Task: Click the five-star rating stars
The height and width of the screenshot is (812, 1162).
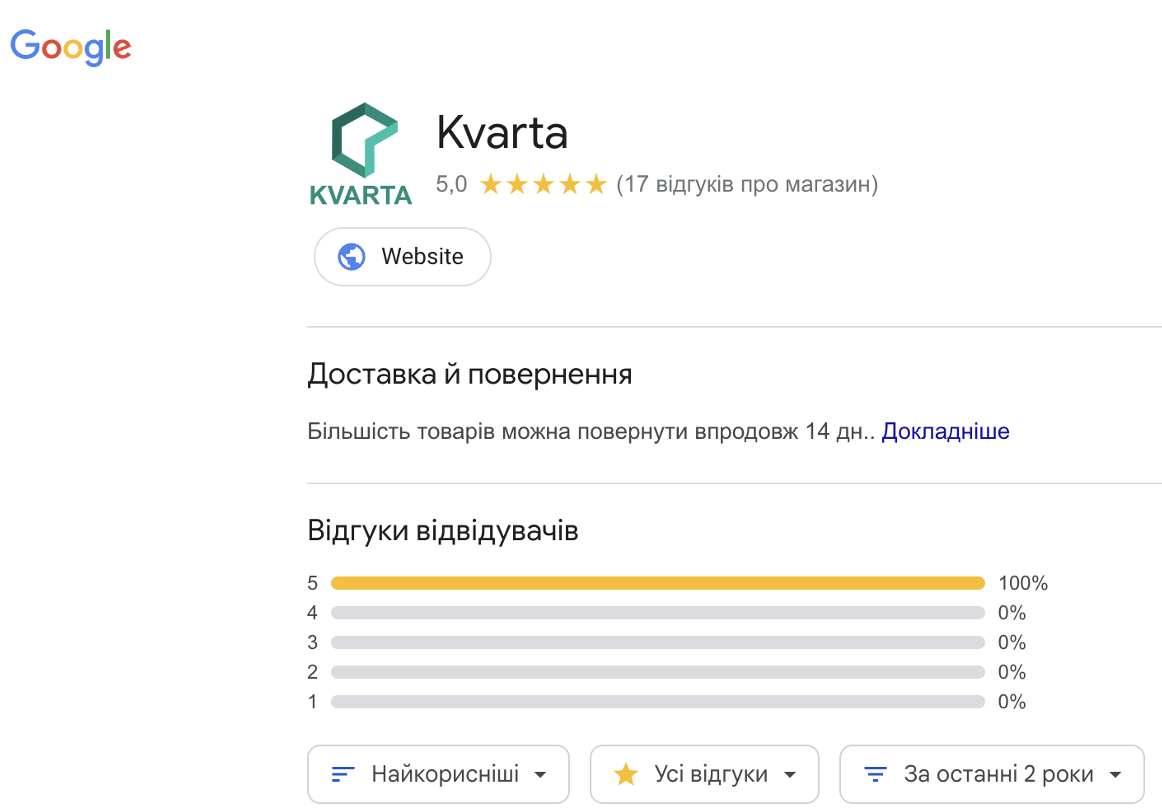Action: (543, 184)
